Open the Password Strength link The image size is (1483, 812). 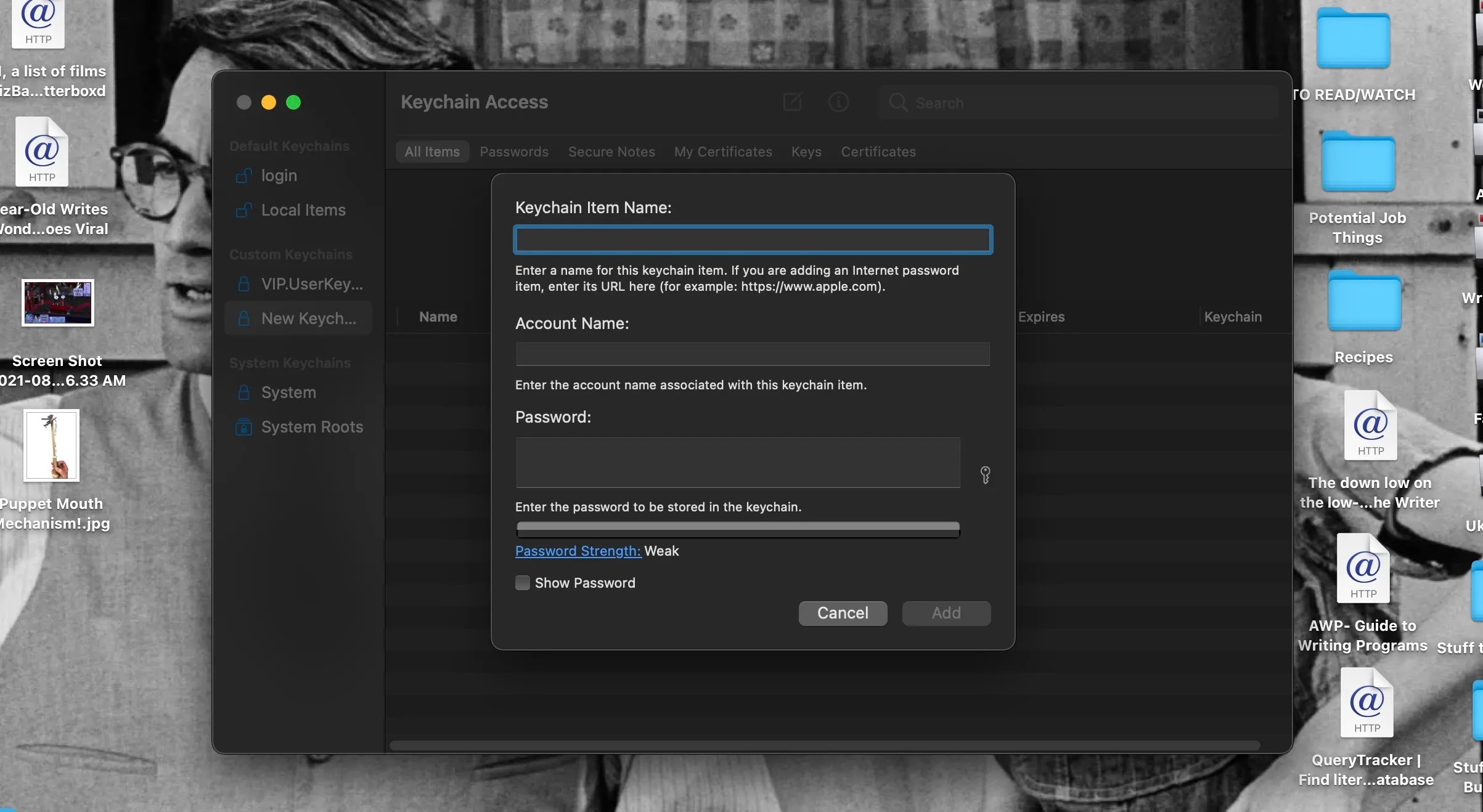[x=577, y=551]
